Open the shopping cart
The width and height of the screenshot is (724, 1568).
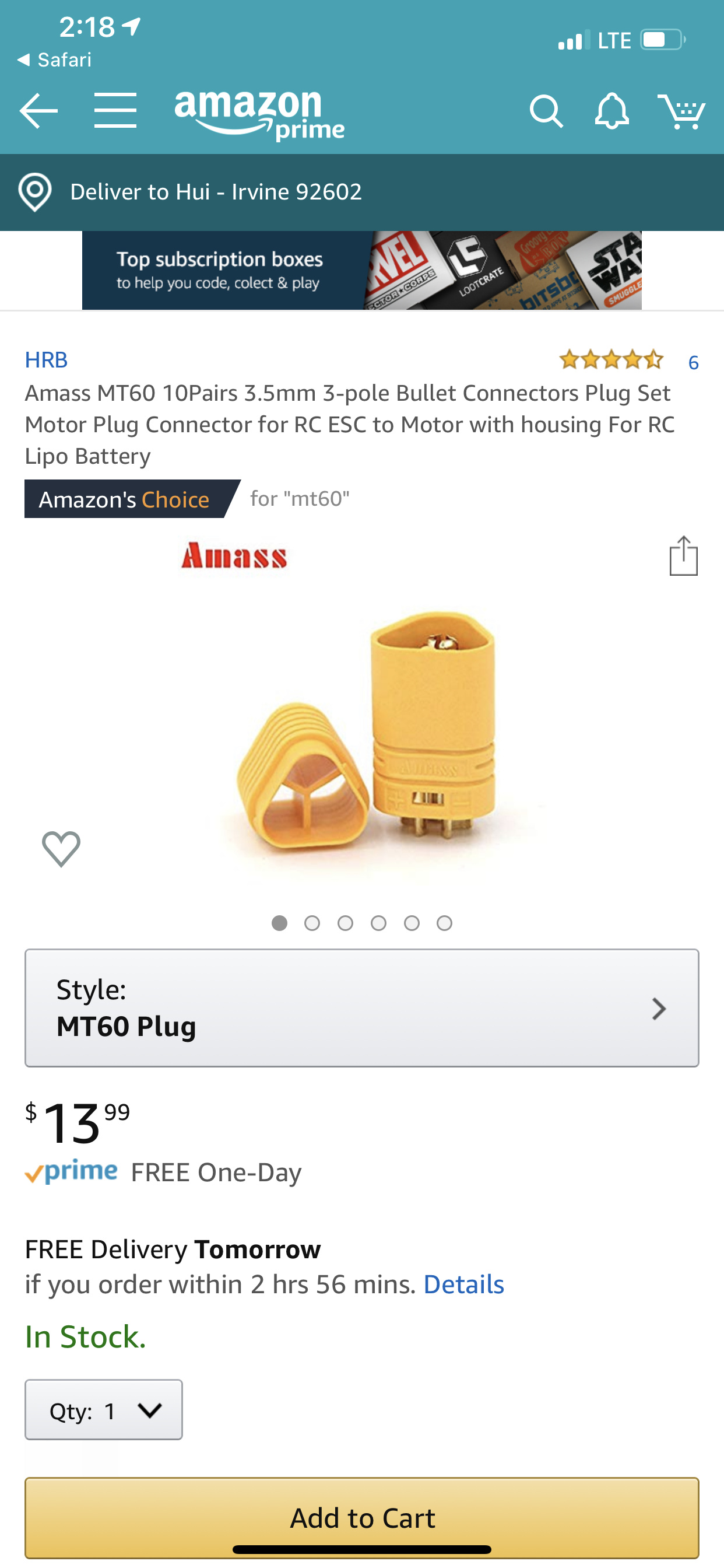[681, 111]
